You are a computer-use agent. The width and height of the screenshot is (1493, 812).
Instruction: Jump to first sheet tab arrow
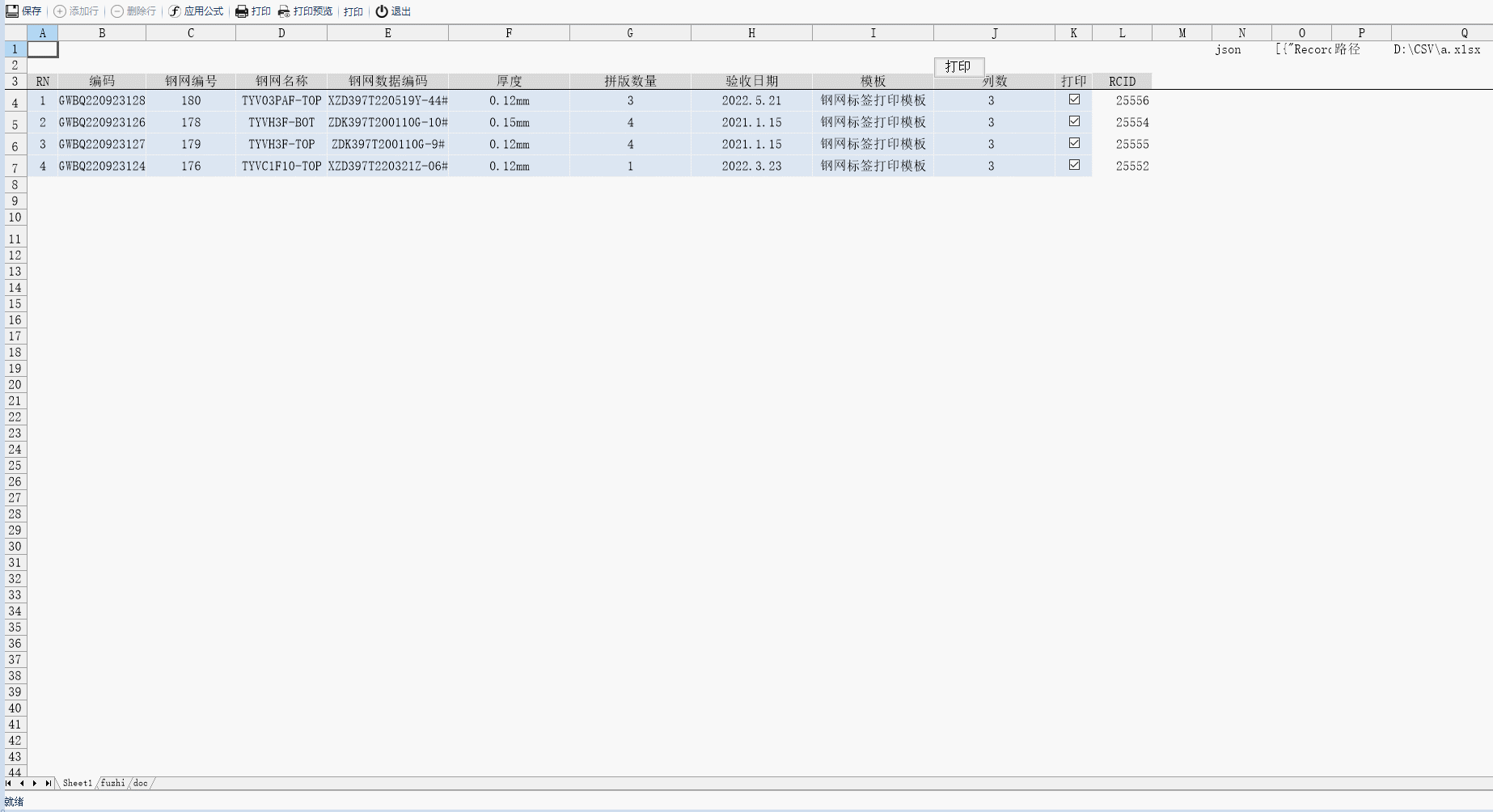[9, 783]
